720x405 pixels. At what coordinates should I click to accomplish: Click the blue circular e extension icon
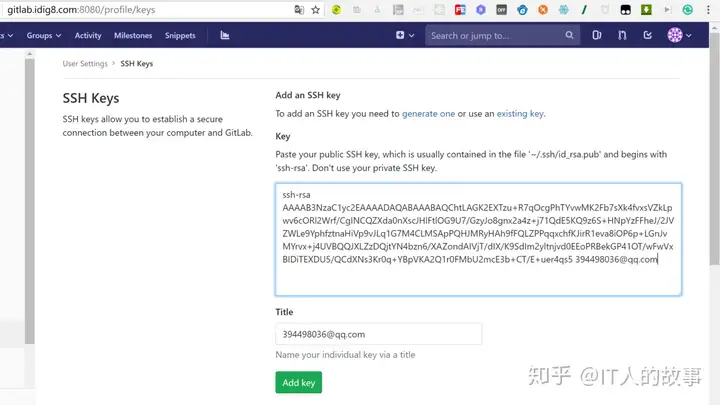(522, 10)
